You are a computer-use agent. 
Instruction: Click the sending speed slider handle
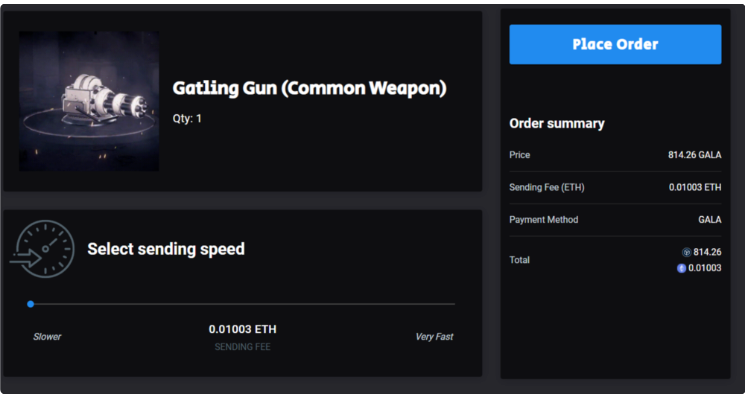pos(31,304)
